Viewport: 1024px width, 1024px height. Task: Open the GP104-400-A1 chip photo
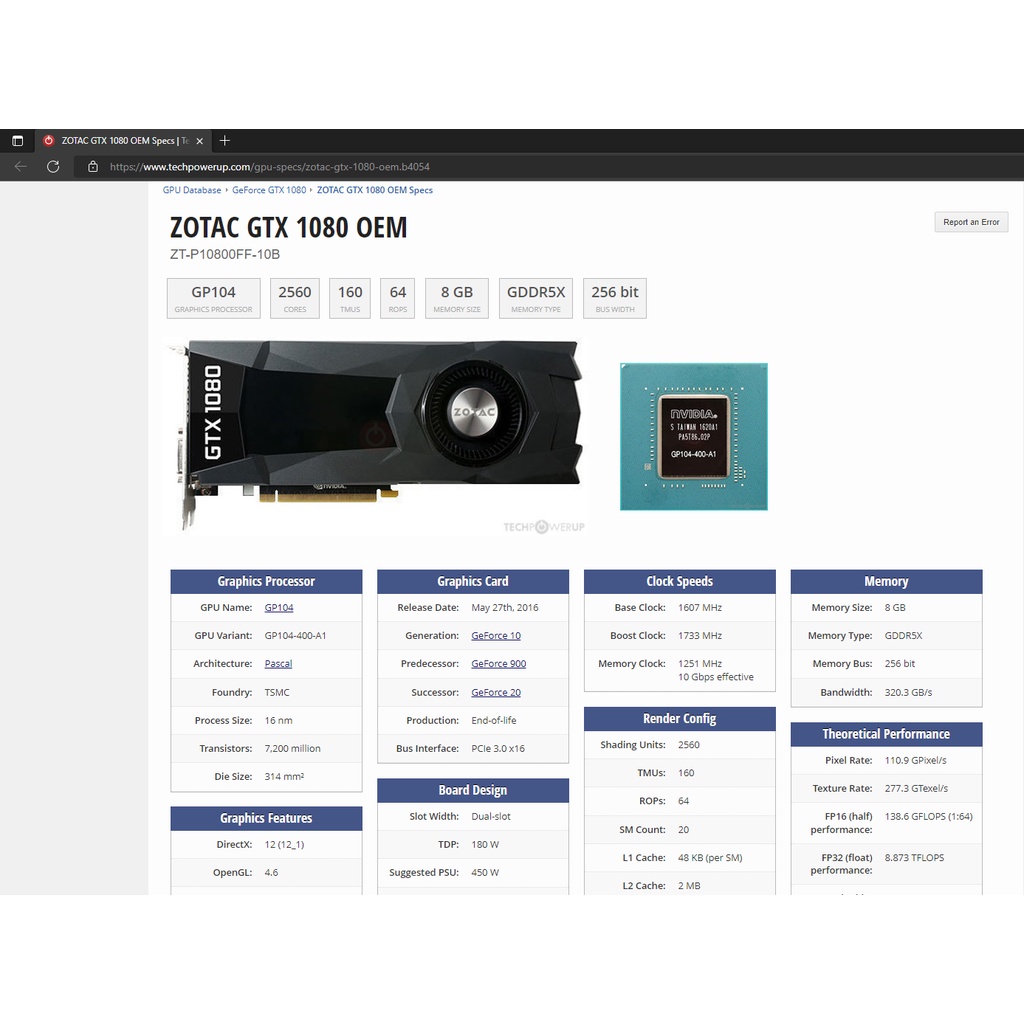coord(693,436)
